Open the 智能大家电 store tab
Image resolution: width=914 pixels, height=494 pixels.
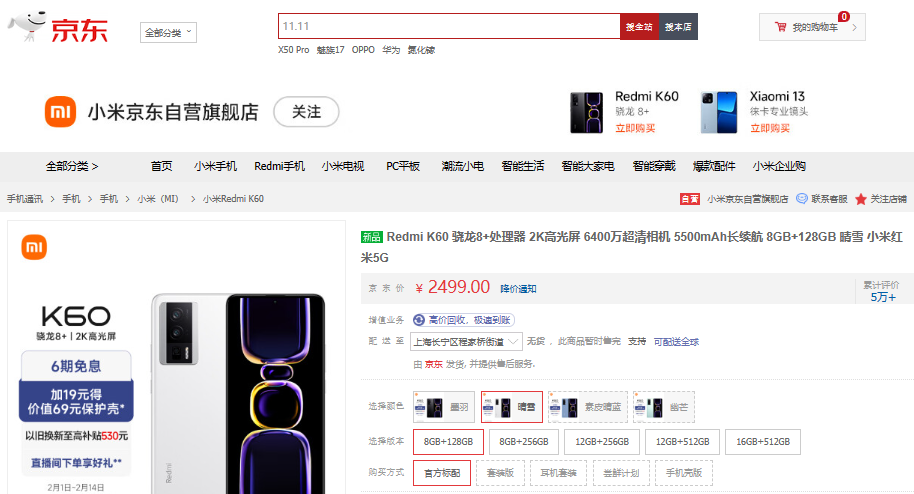pyautogui.click(x=588, y=166)
